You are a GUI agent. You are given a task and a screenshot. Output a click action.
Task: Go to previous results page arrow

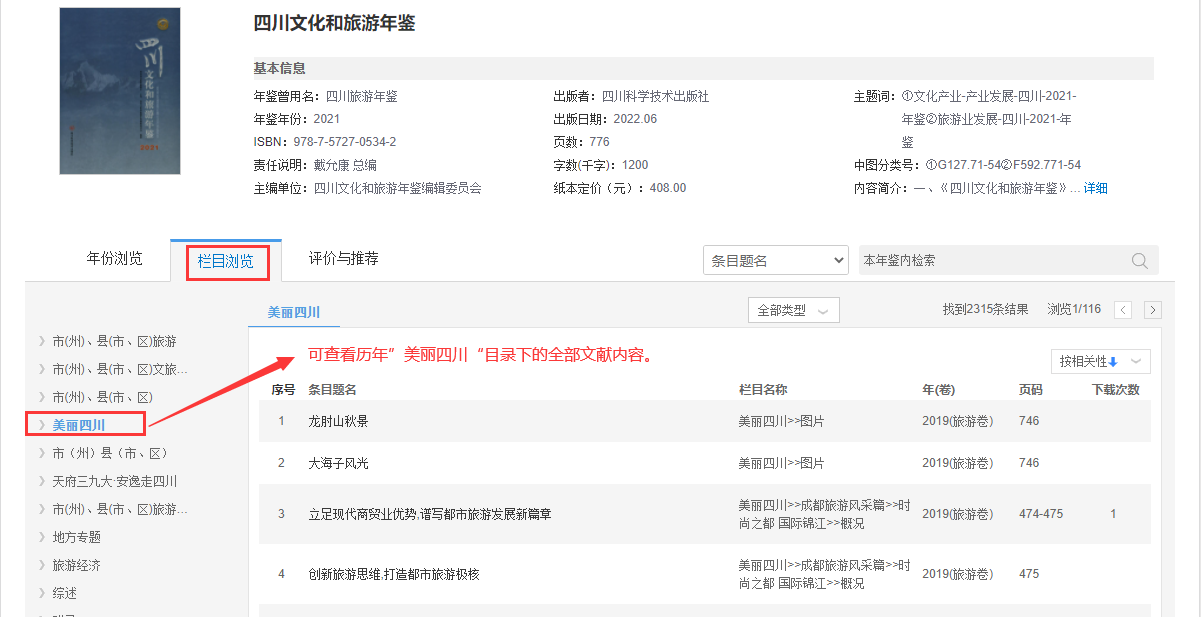[x=1123, y=310]
